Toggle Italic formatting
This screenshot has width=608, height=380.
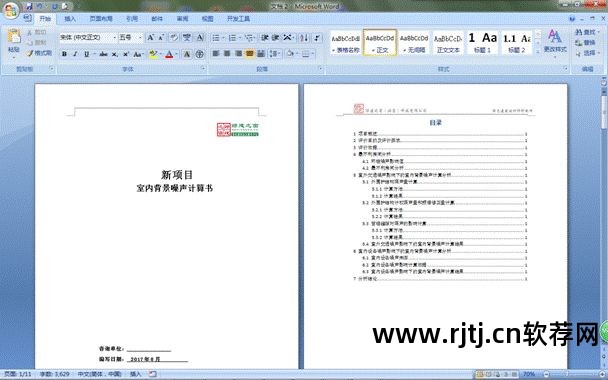tap(75, 54)
